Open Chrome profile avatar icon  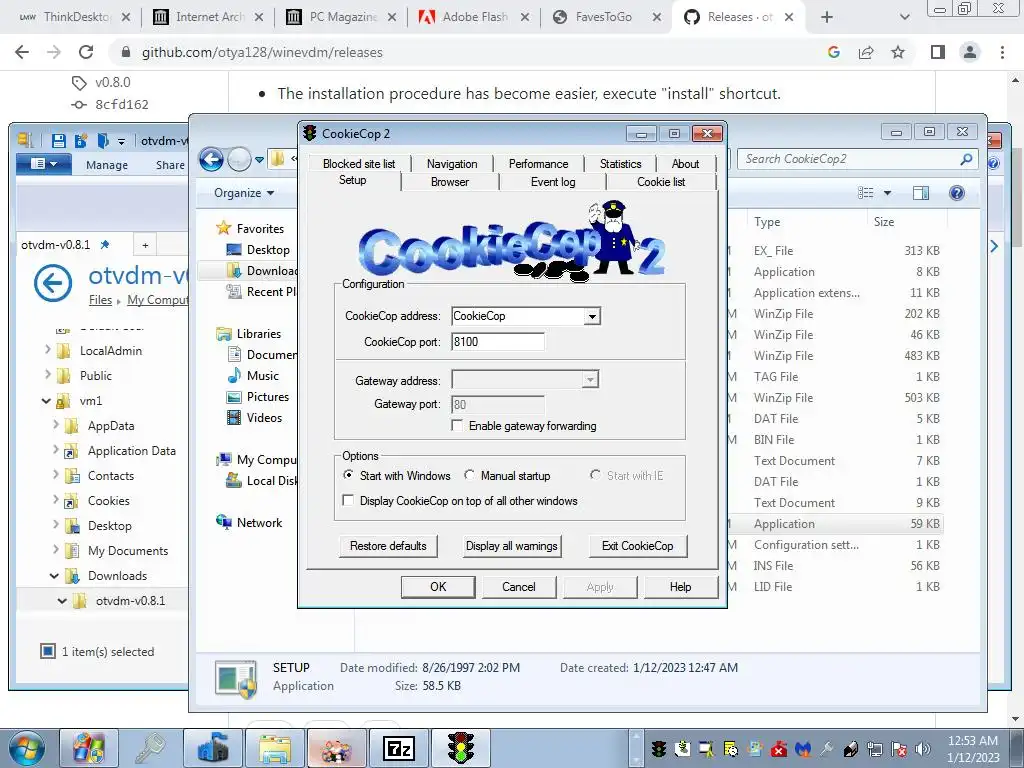[970, 52]
